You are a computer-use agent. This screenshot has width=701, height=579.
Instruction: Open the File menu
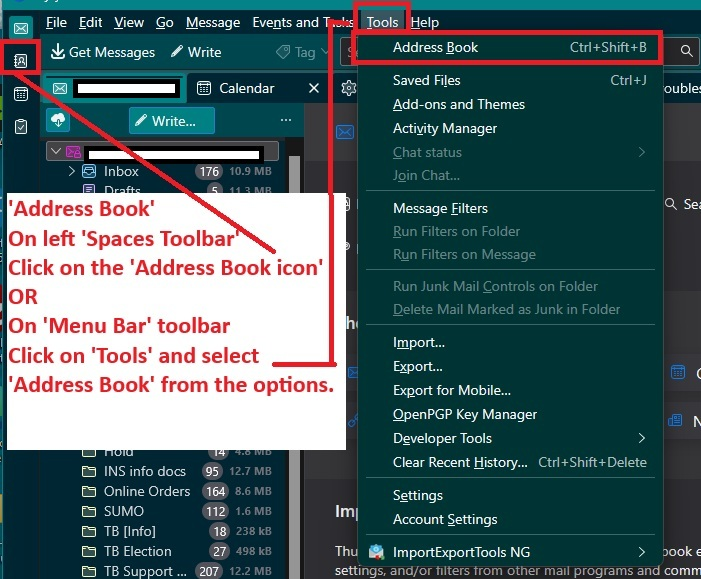(56, 22)
